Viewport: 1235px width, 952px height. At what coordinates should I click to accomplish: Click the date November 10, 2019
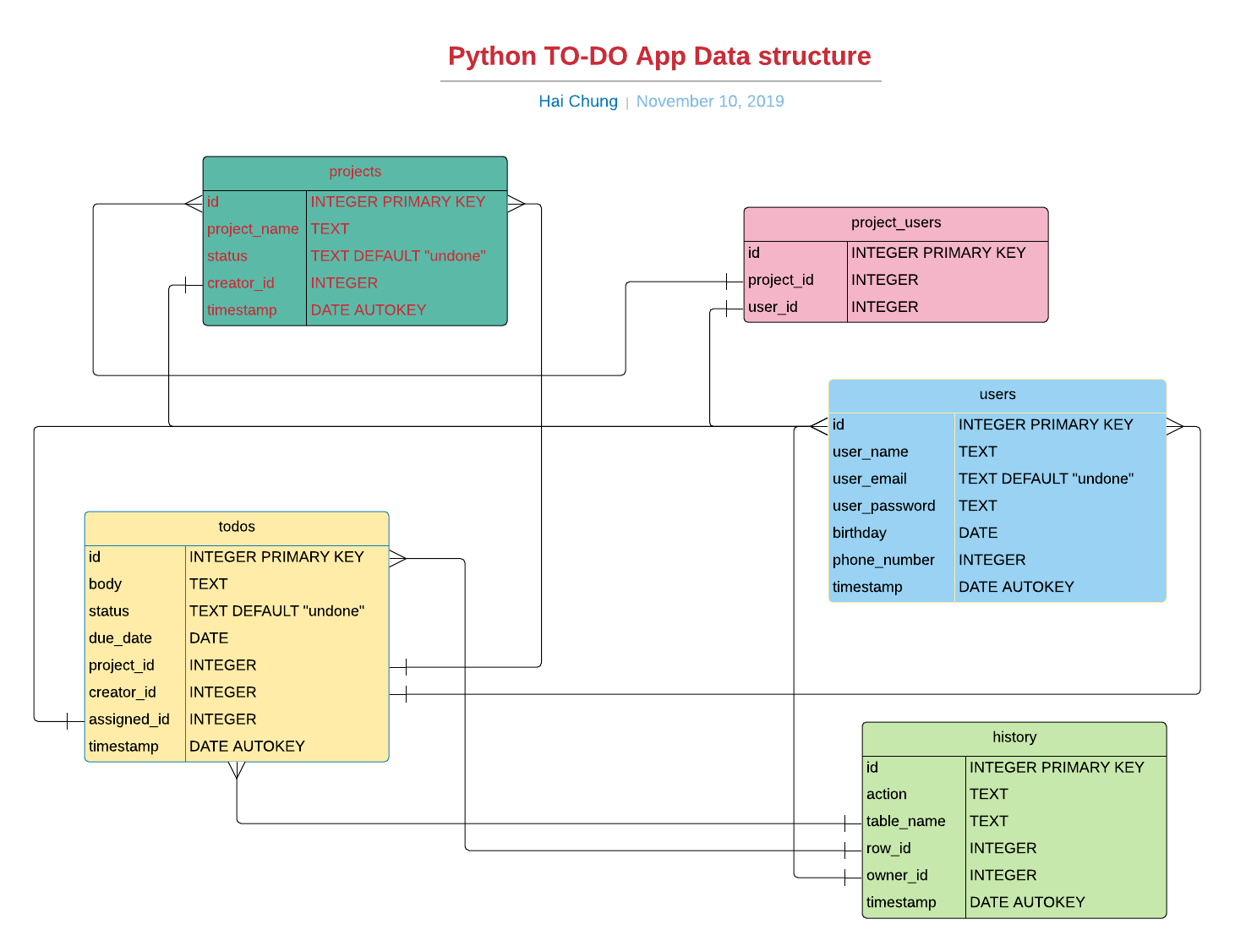click(x=709, y=101)
